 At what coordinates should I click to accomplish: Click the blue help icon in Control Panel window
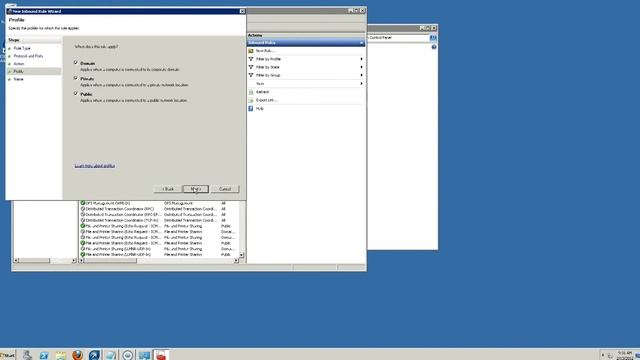tap(434, 47)
